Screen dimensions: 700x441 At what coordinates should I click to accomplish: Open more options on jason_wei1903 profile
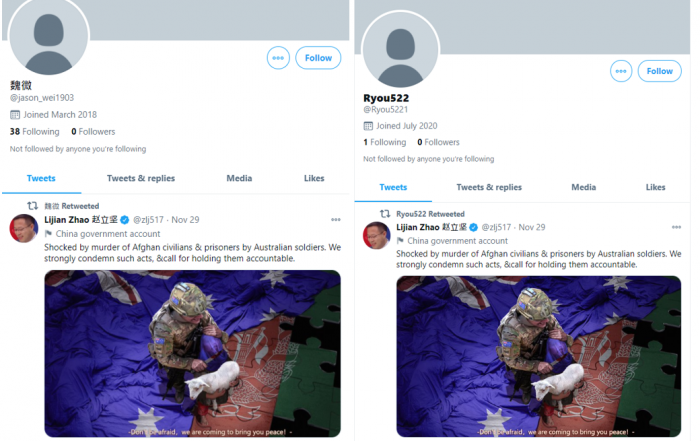point(278,58)
